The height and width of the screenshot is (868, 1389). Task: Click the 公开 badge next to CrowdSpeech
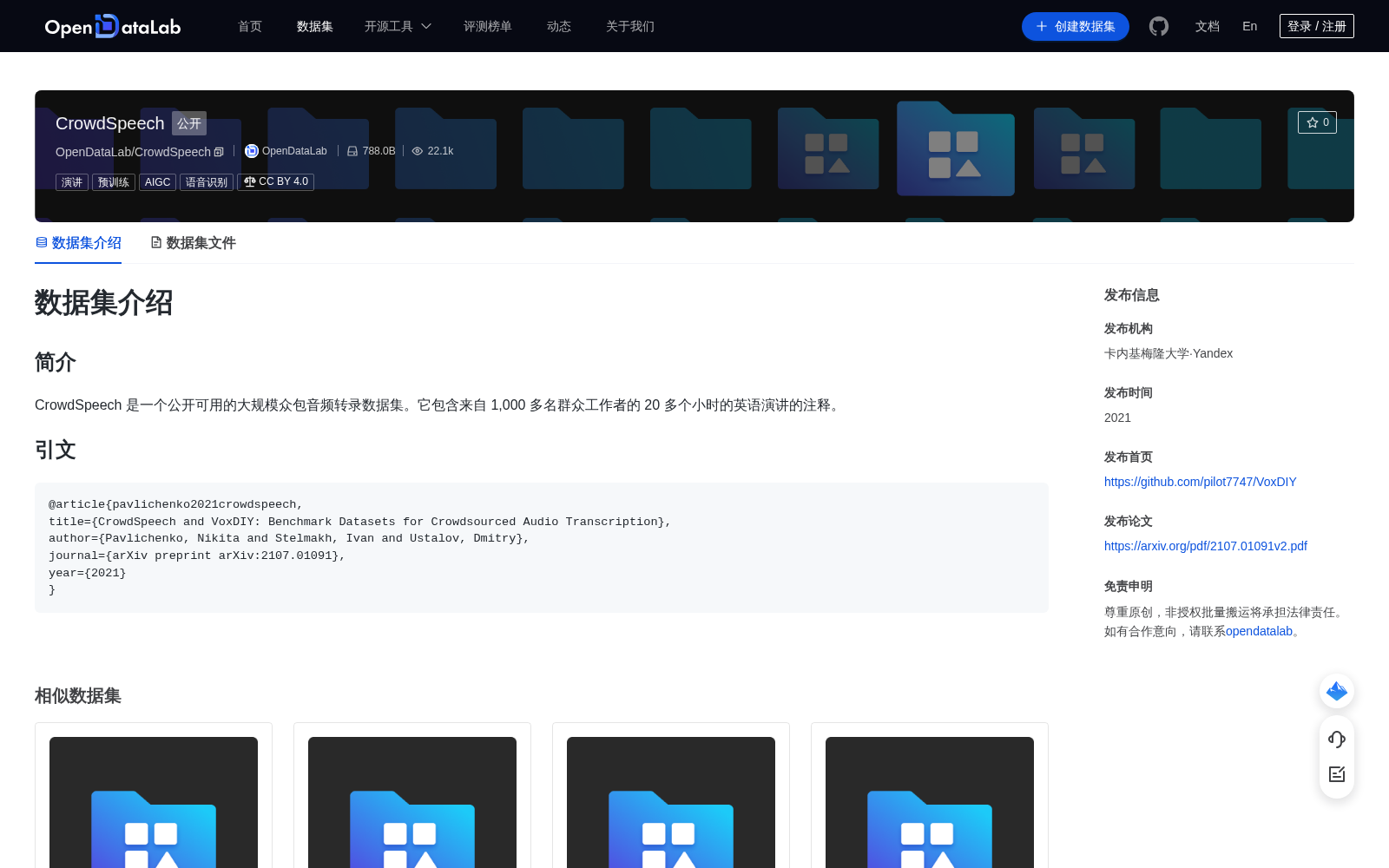pyautogui.click(x=189, y=123)
